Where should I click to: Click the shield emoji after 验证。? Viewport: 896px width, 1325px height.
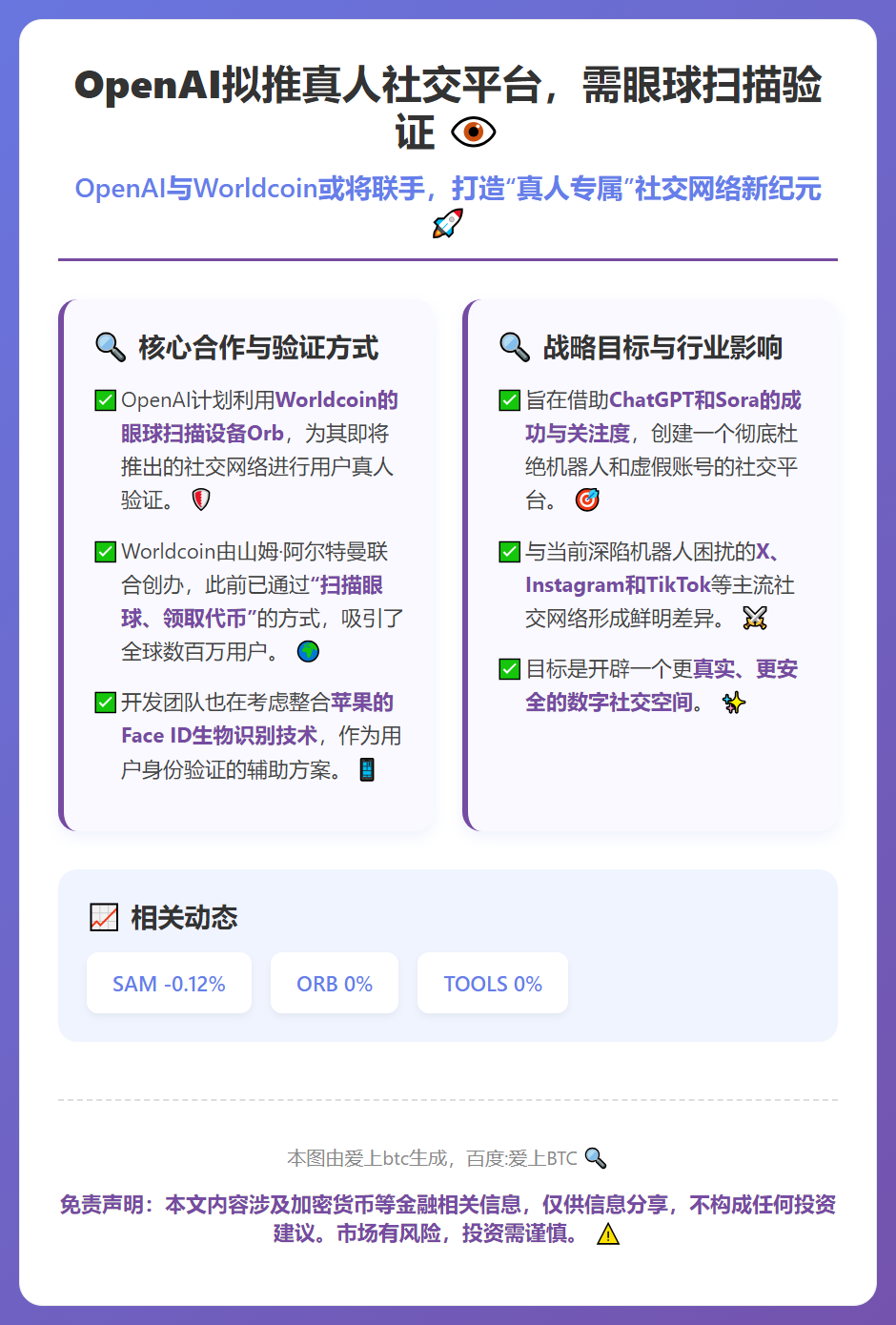coord(201,499)
